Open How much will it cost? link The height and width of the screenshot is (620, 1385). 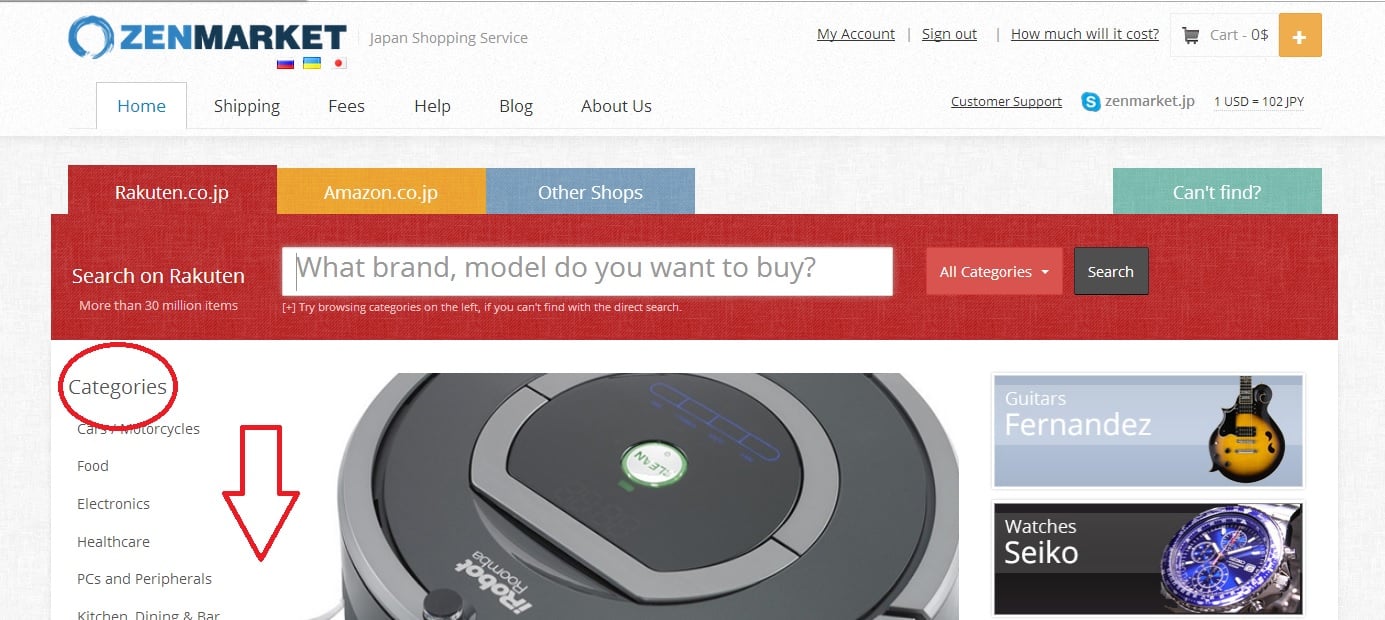pyautogui.click(x=1085, y=34)
